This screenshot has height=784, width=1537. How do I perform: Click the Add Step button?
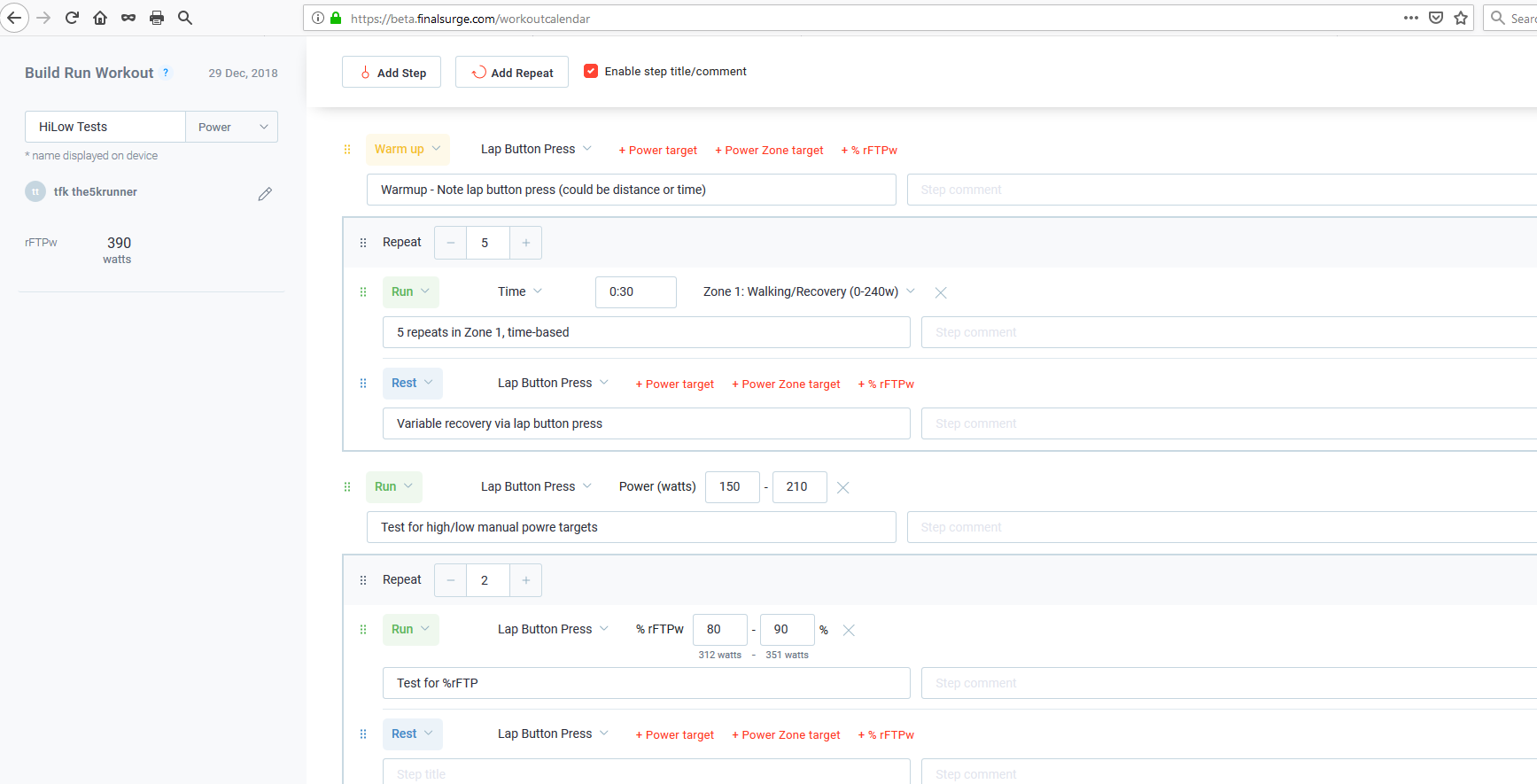[x=392, y=73]
